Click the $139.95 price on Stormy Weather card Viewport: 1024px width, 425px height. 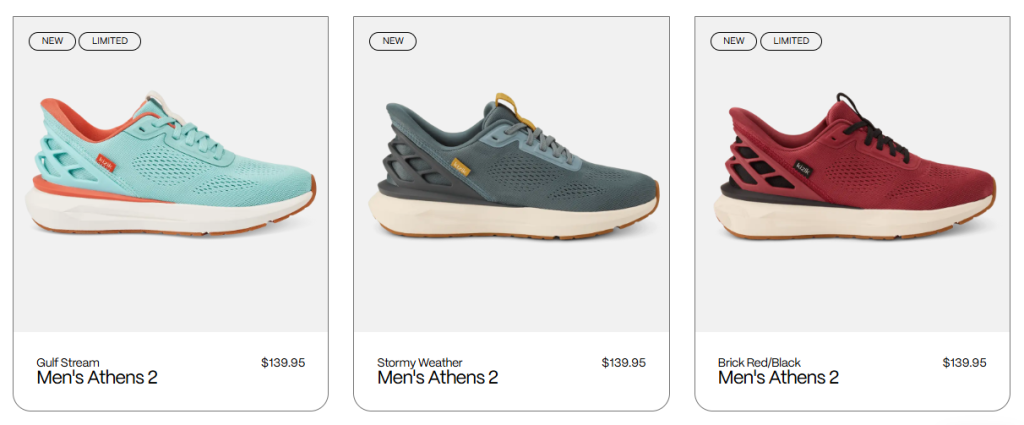(624, 363)
